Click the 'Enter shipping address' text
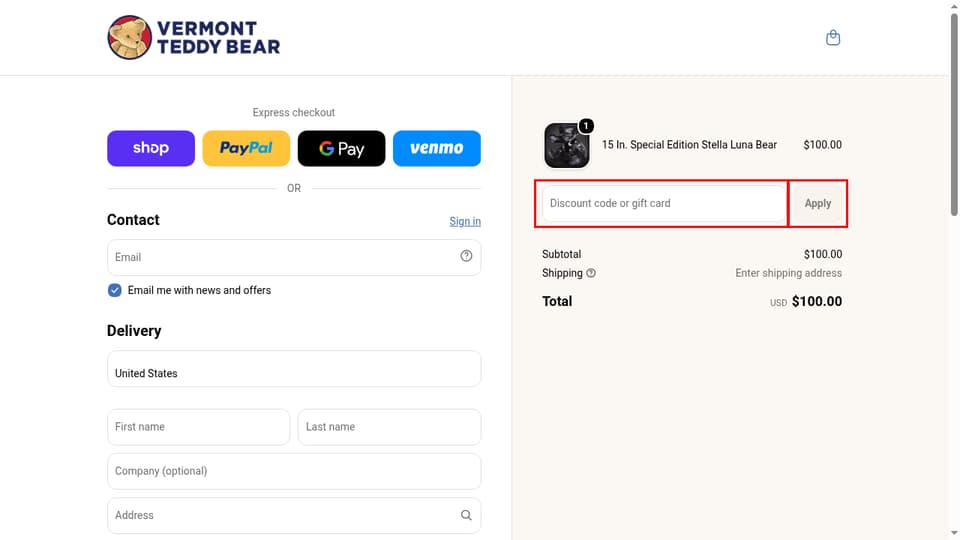The width and height of the screenshot is (960, 540). pos(789,273)
